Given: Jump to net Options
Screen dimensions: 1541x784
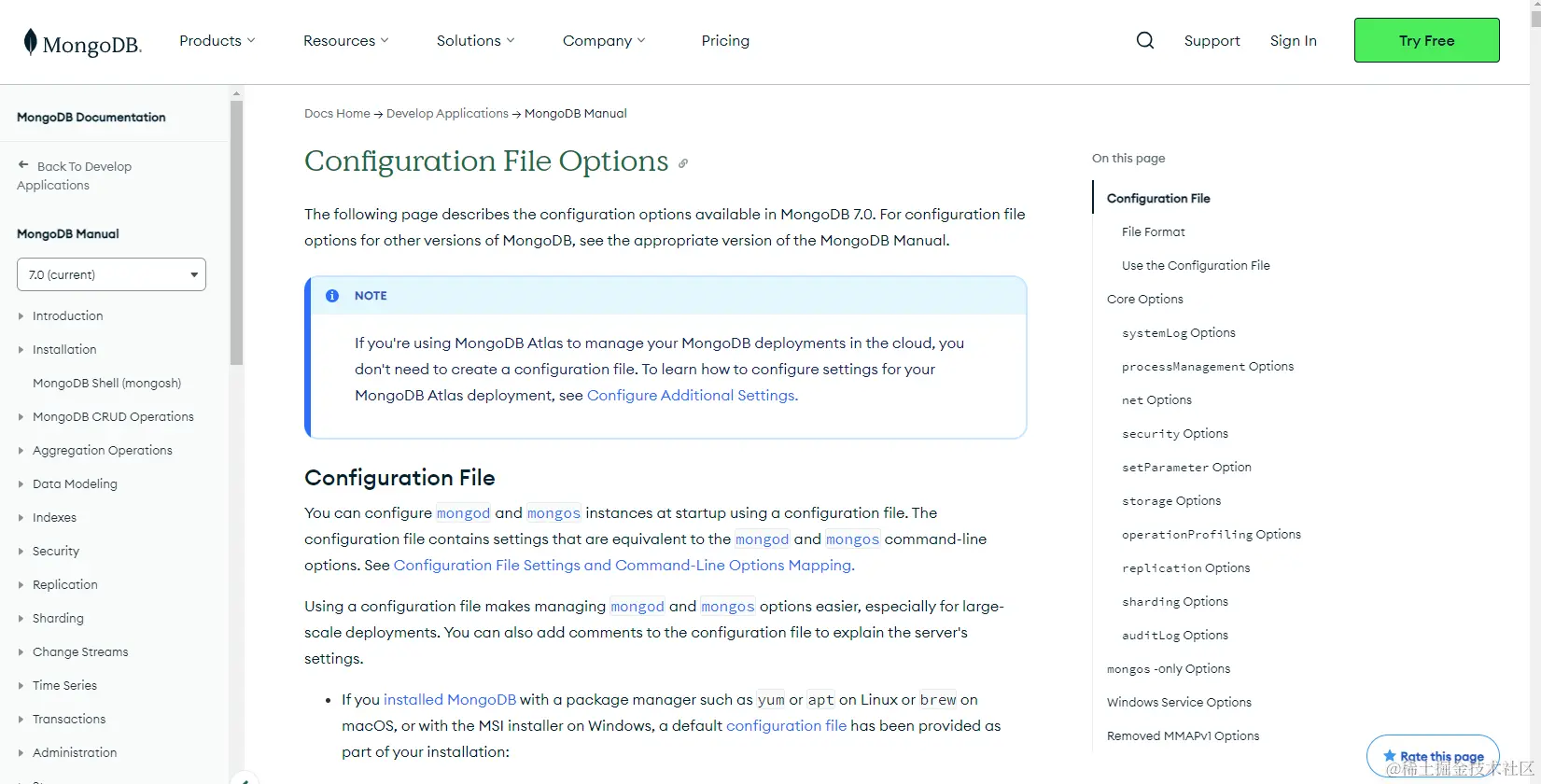Looking at the screenshot, I should pos(1156,399).
